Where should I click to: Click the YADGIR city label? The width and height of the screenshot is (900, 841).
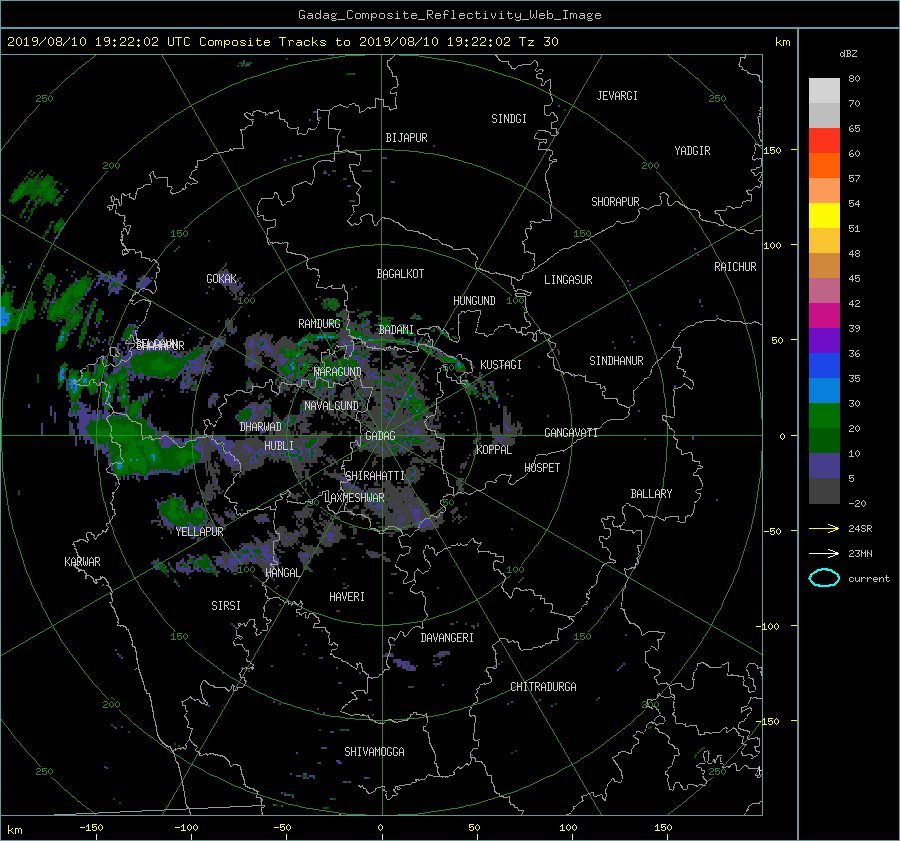692,151
